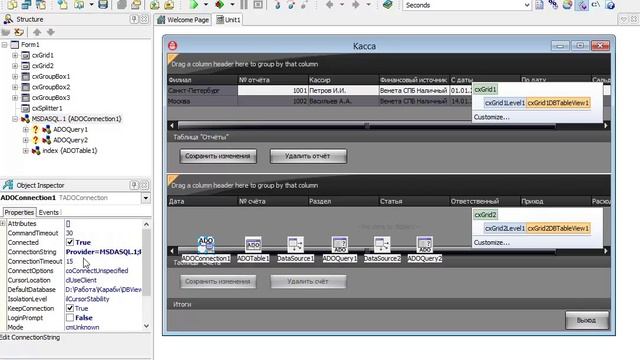Select the ADOQuery1 component icon on form
Screen dimensions: 640x360
(x=340, y=244)
